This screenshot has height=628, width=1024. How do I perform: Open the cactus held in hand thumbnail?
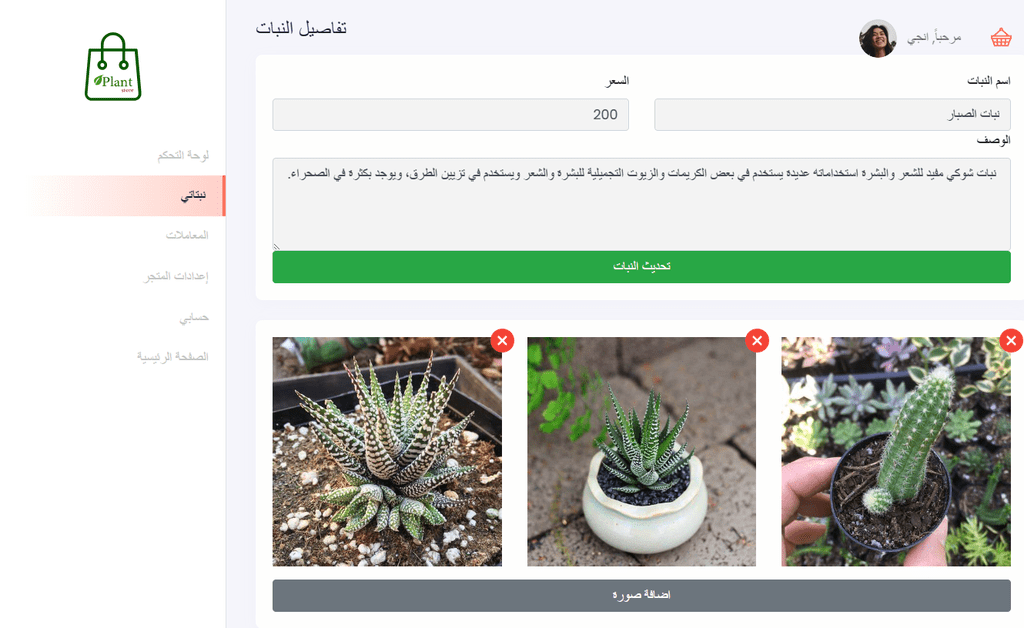pyautogui.click(x=896, y=452)
